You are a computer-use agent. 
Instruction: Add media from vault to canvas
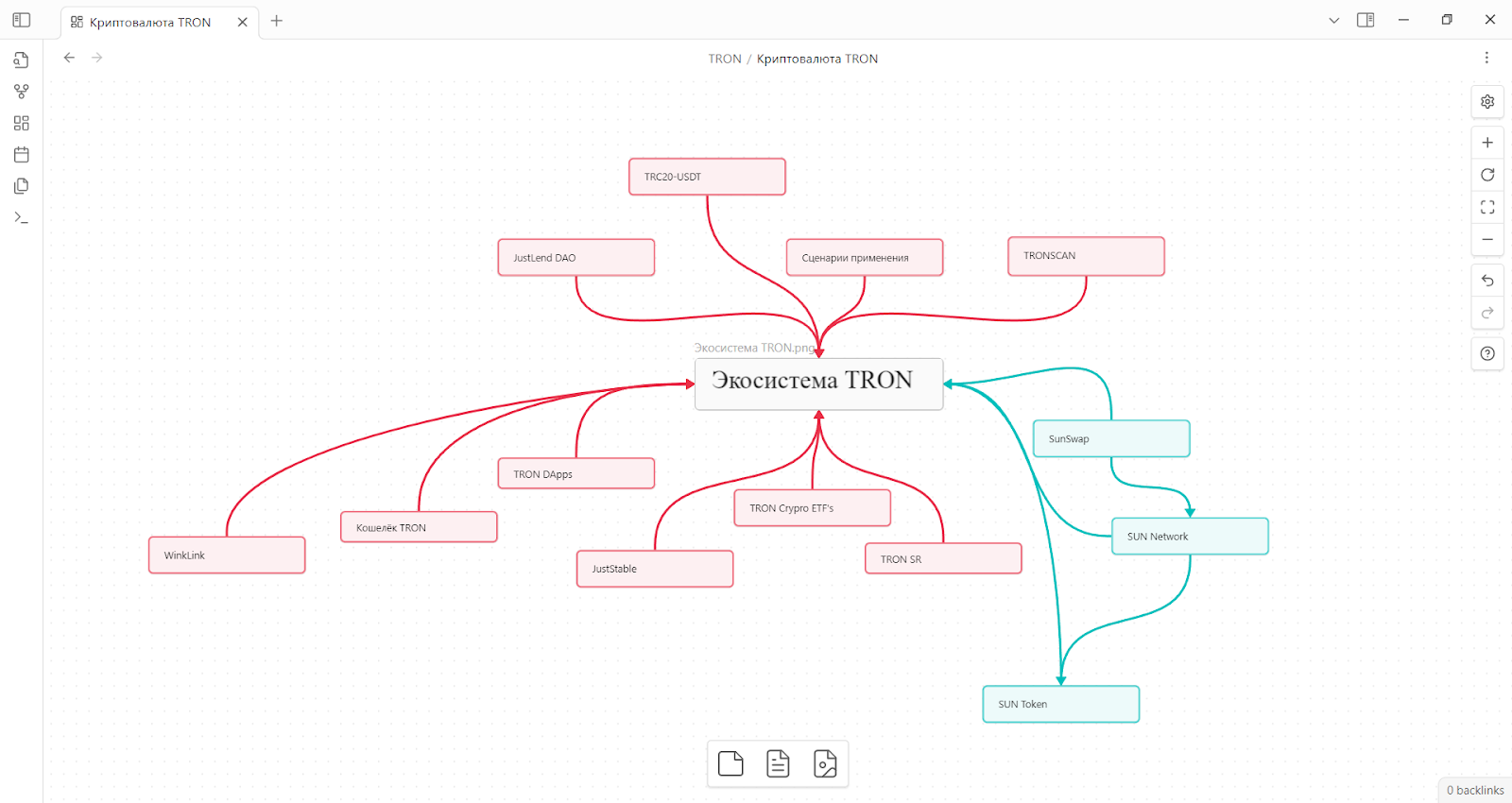coord(825,763)
